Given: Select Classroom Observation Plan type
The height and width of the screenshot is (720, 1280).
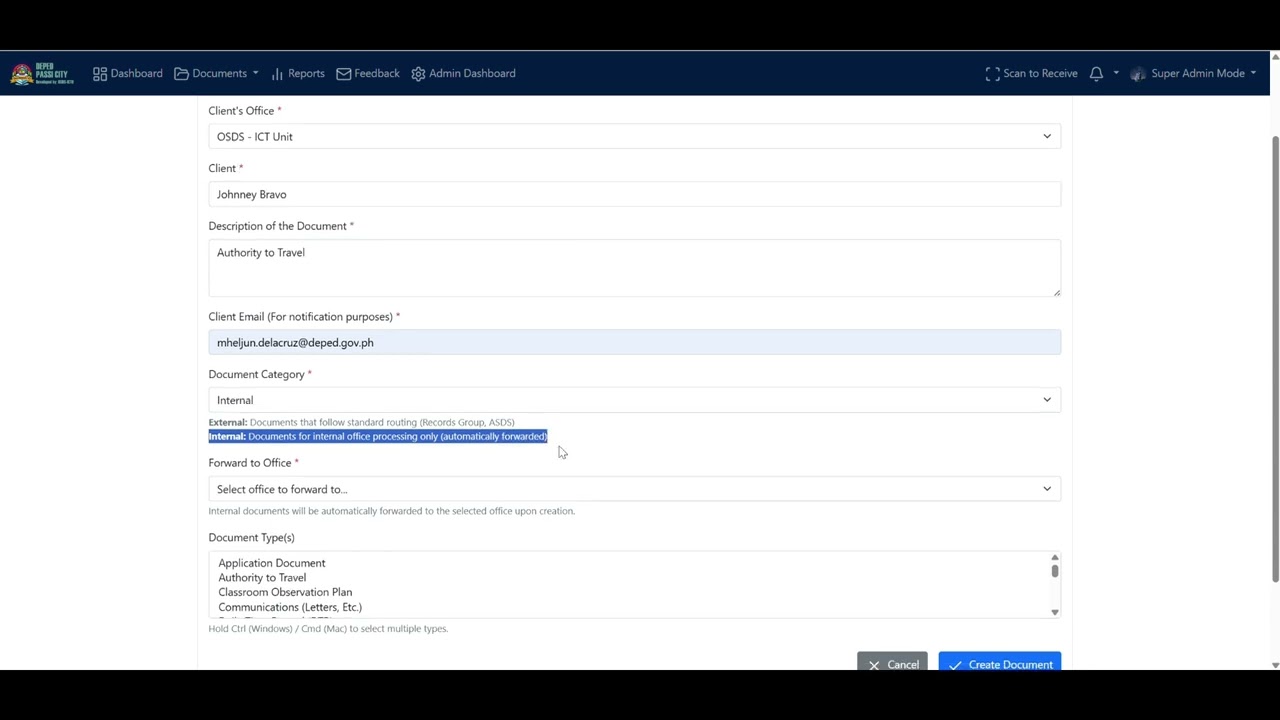Looking at the screenshot, I should pos(285,592).
